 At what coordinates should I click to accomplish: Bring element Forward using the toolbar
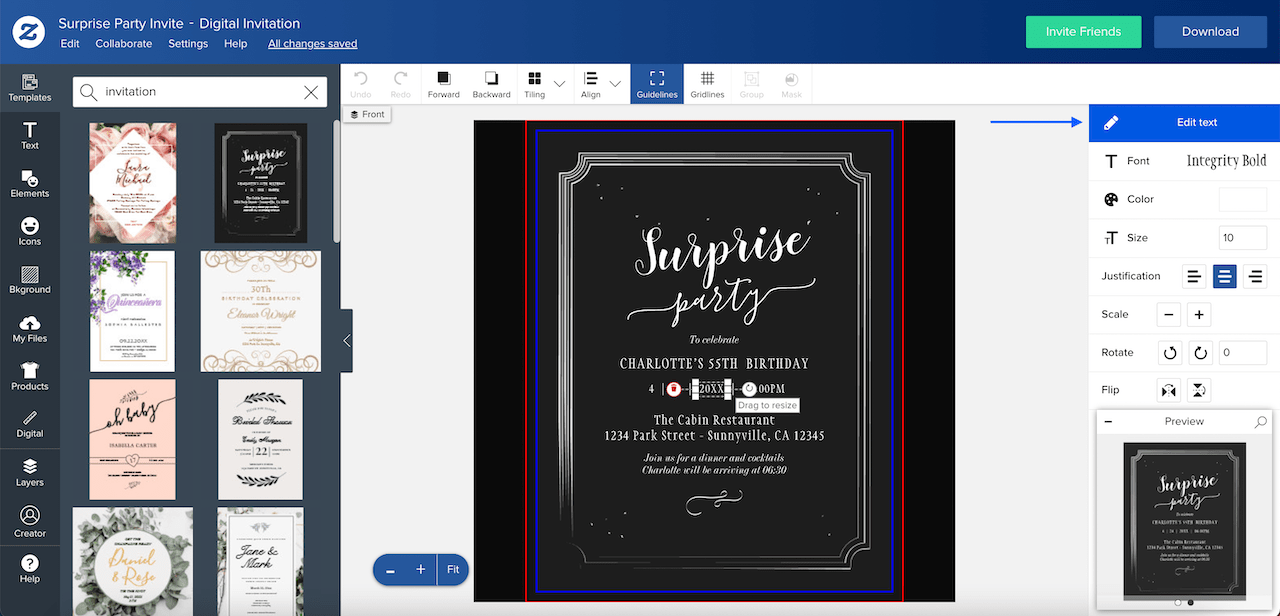[443, 83]
